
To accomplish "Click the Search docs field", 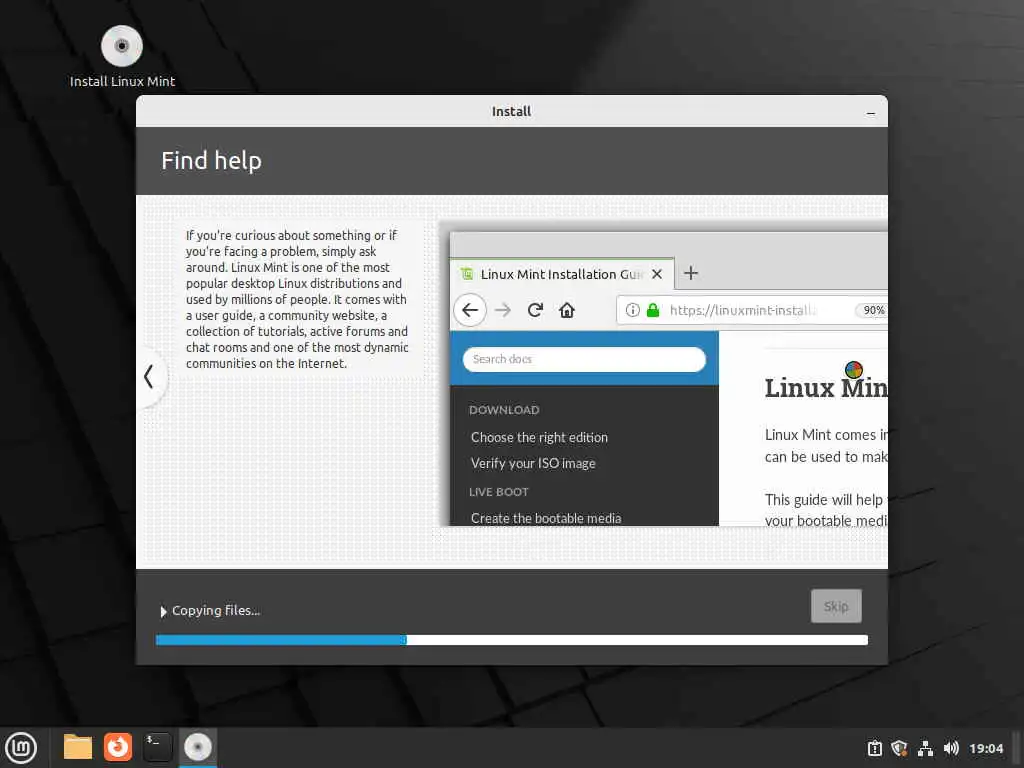I will [x=584, y=359].
